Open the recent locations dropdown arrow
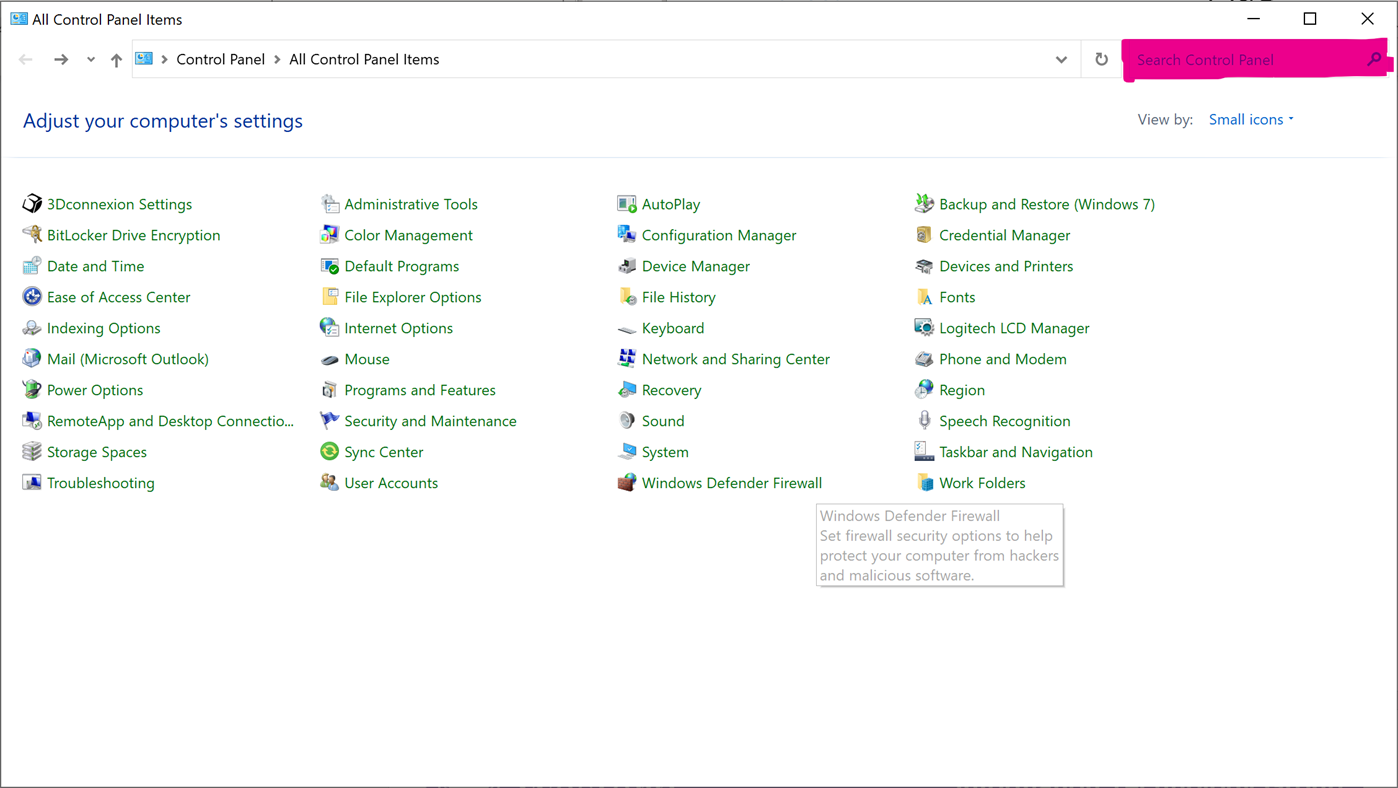This screenshot has width=1398, height=788. (x=90, y=60)
